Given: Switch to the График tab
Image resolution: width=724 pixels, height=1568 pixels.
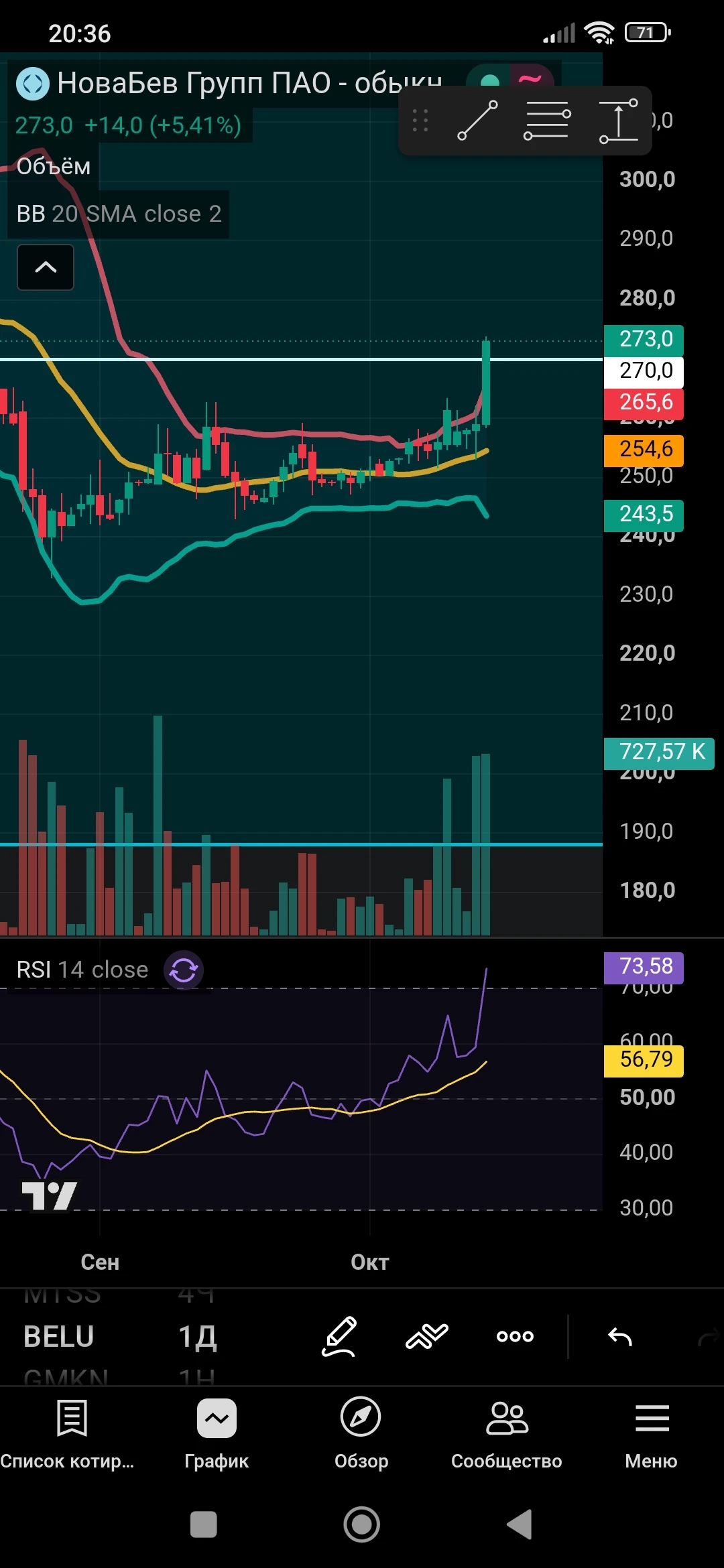Looking at the screenshot, I should [217, 1433].
